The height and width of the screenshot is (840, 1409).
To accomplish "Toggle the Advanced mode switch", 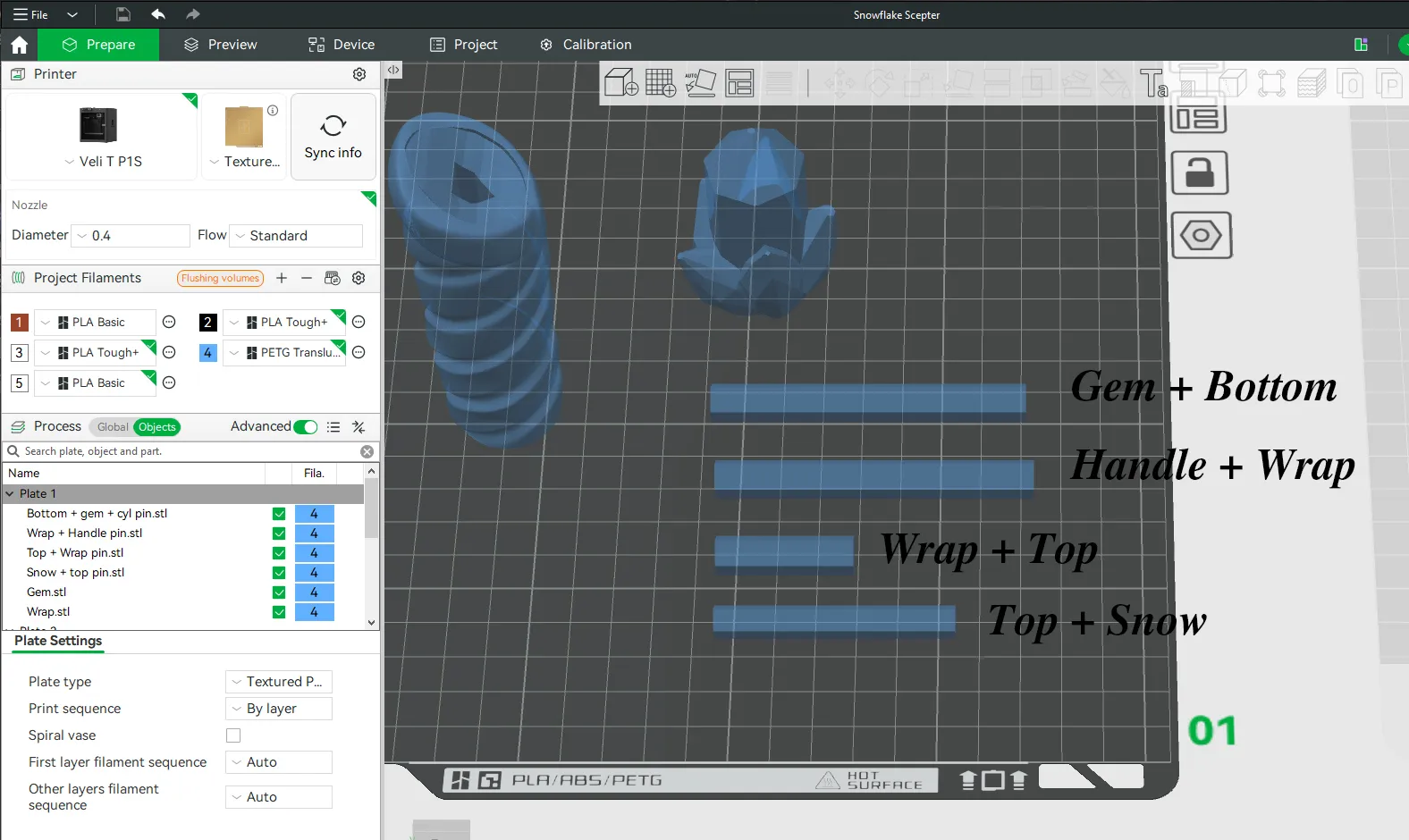I will click(x=306, y=427).
